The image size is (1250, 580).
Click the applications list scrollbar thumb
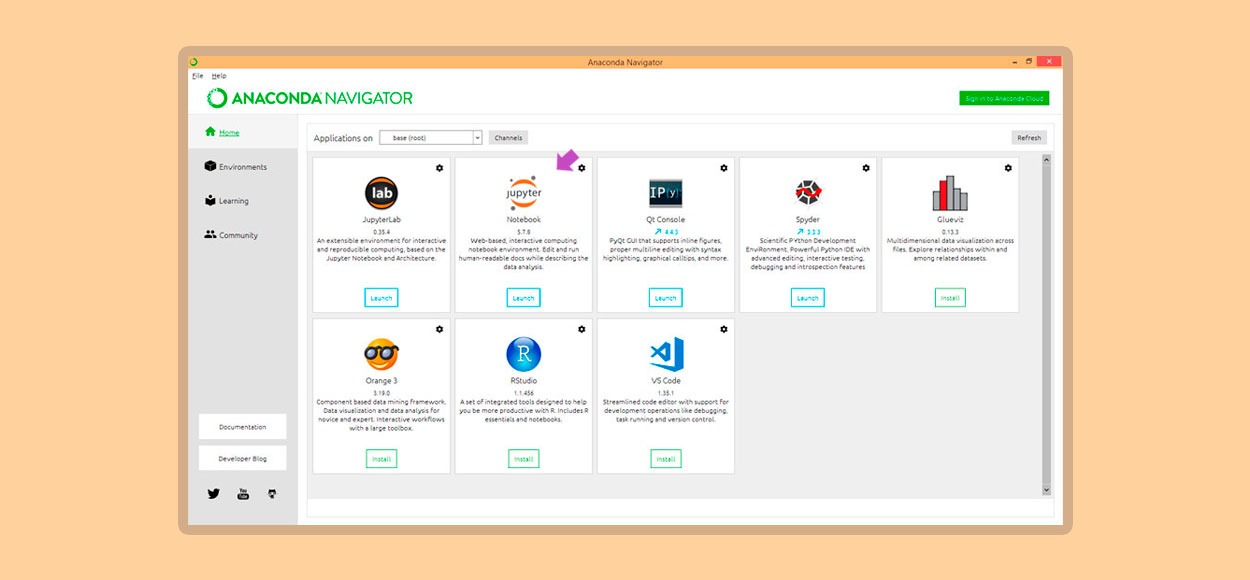(x=1047, y=325)
